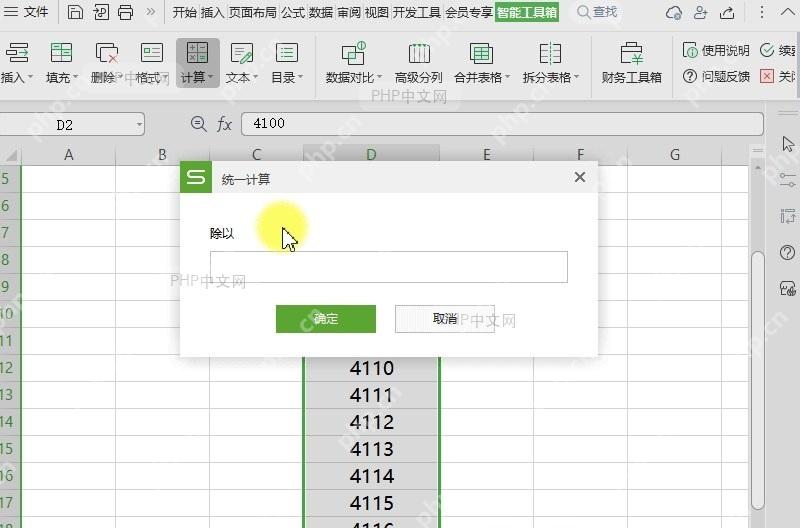Click 问题反馈

[716, 77]
